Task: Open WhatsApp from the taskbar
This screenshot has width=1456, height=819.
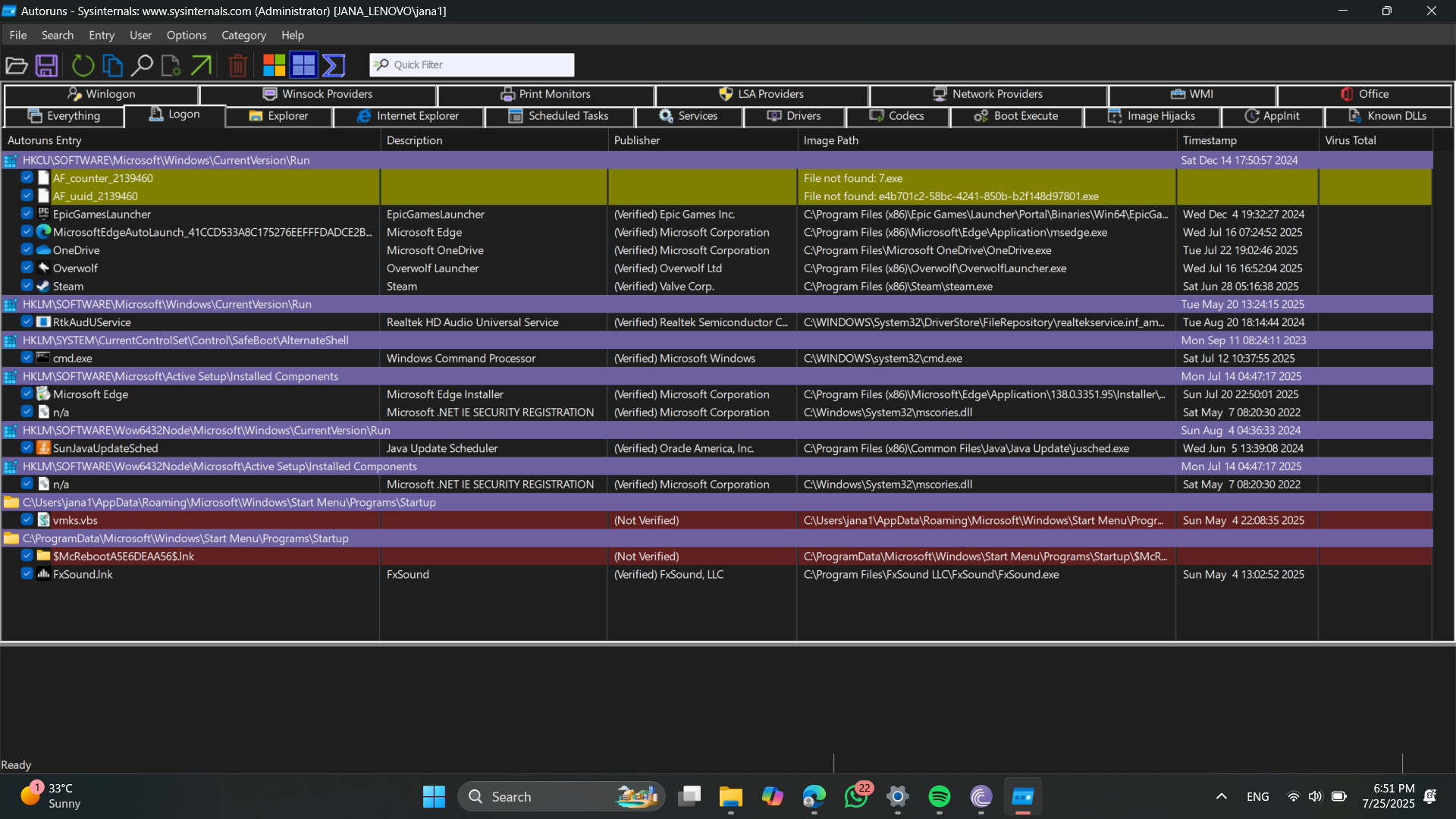Action: click(x=856, y=796)
